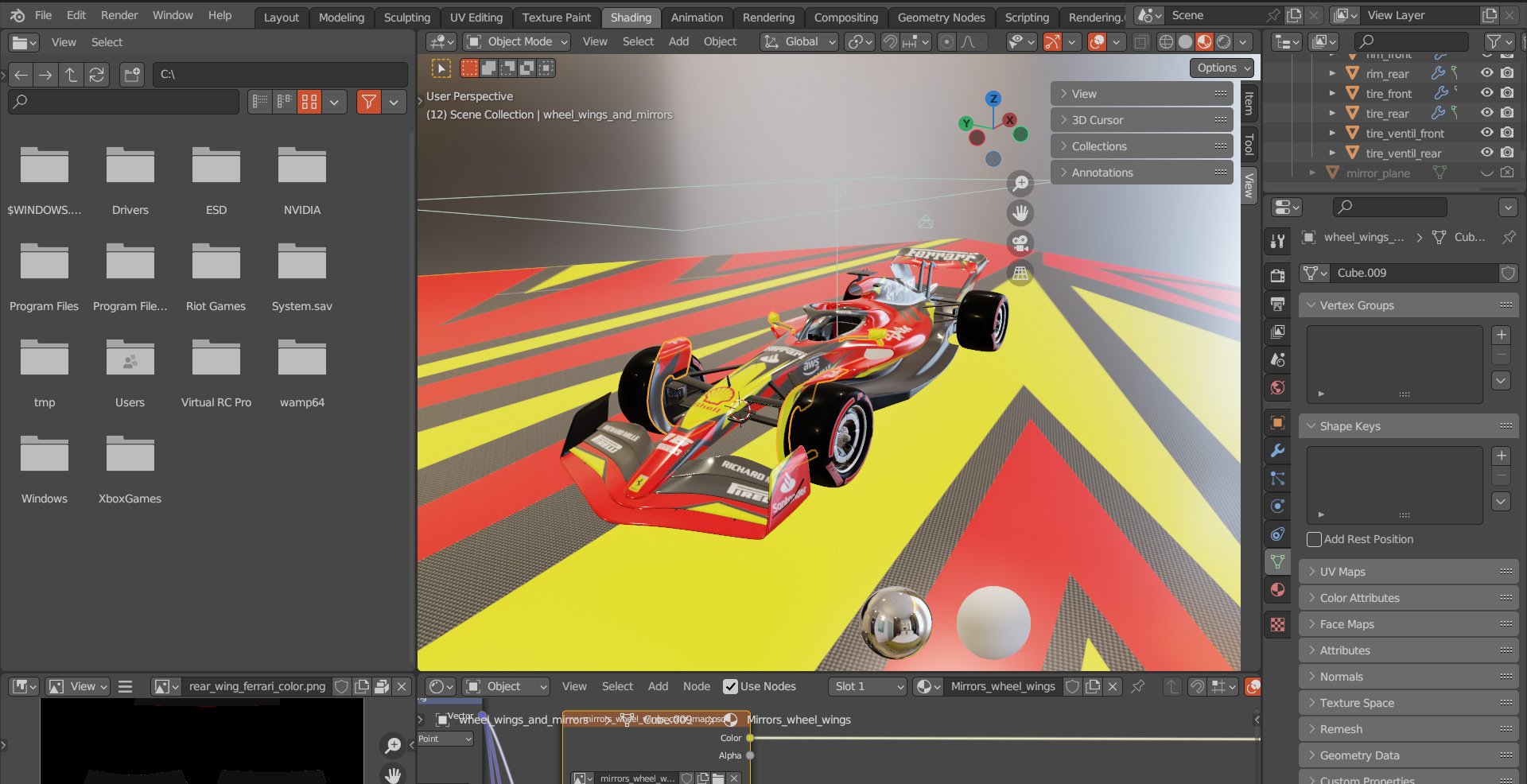The height and width of the screenshot is (784, 1527).
Task: Toggle viewport visibility of rim_rear
Action: tap(1486, 72)
